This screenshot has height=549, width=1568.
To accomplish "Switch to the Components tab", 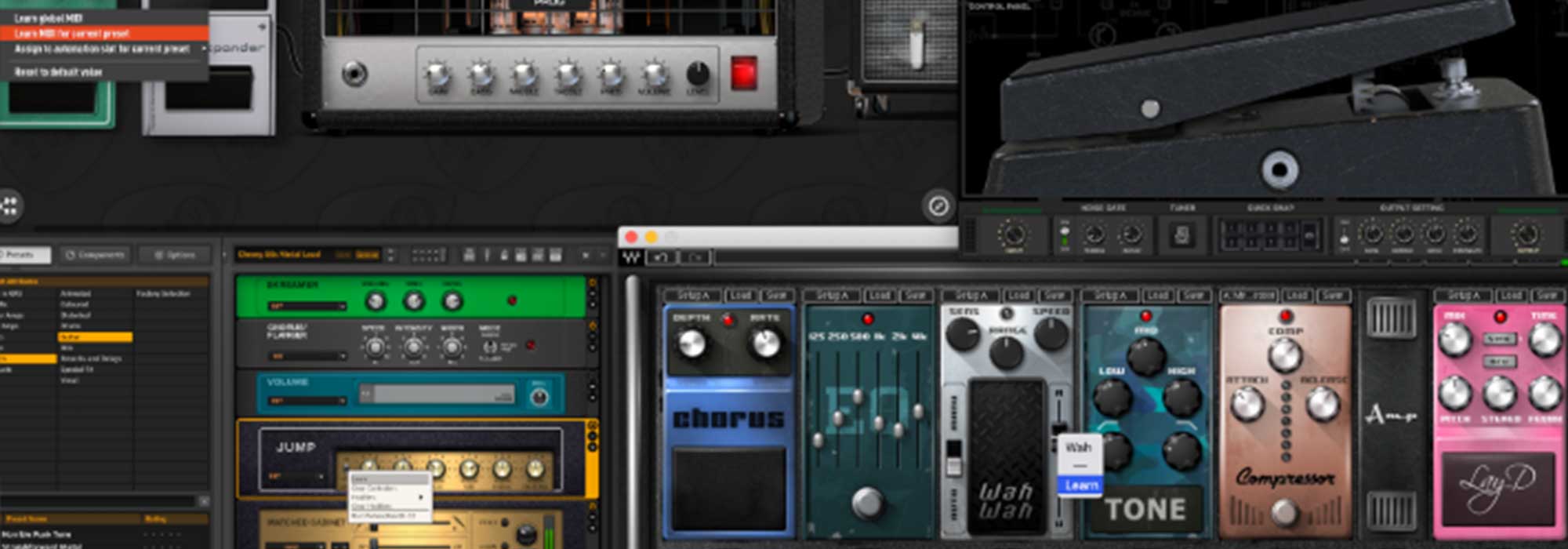I will 95,255.
